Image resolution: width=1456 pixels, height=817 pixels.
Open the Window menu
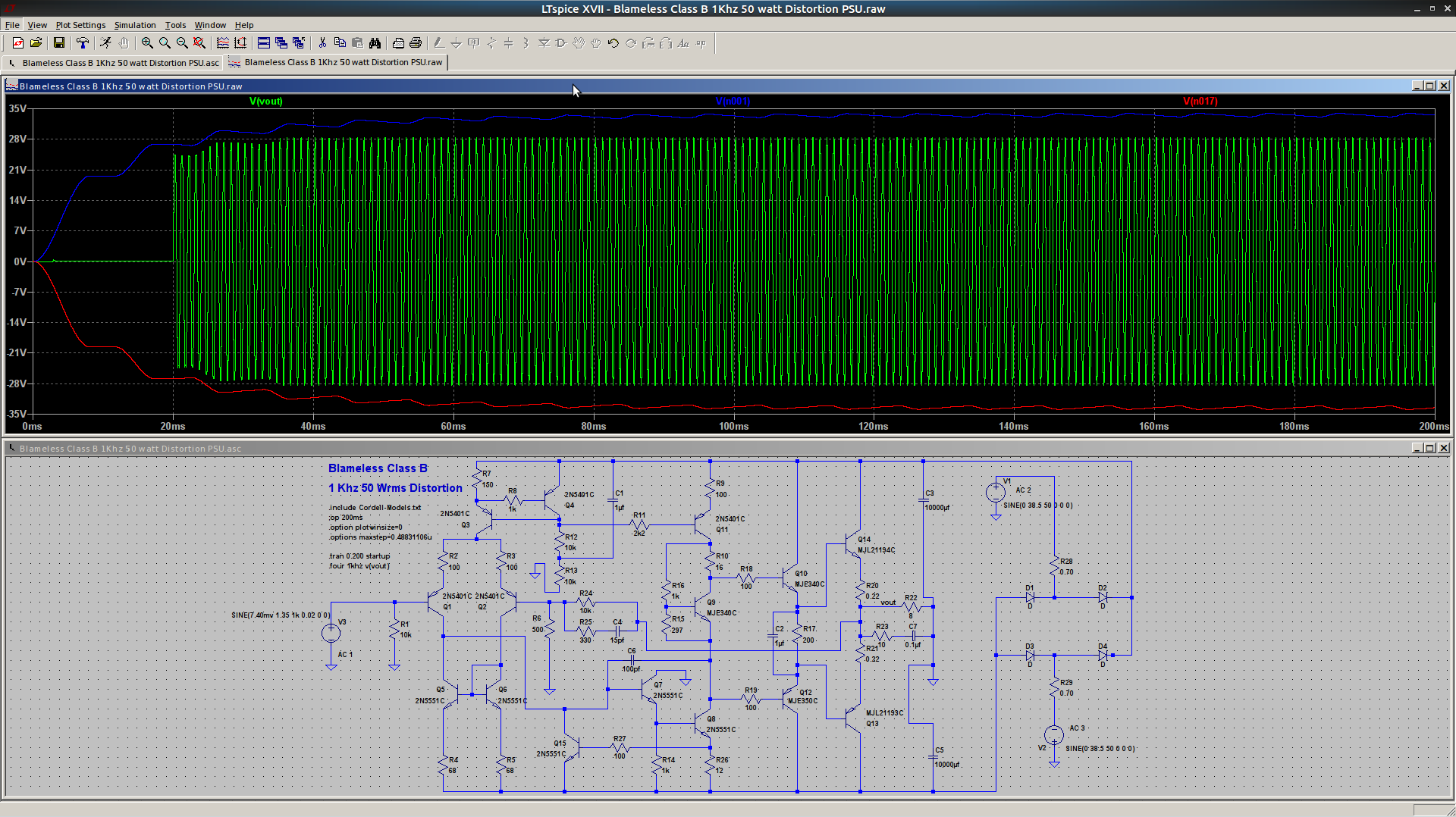tap(210, 25)
